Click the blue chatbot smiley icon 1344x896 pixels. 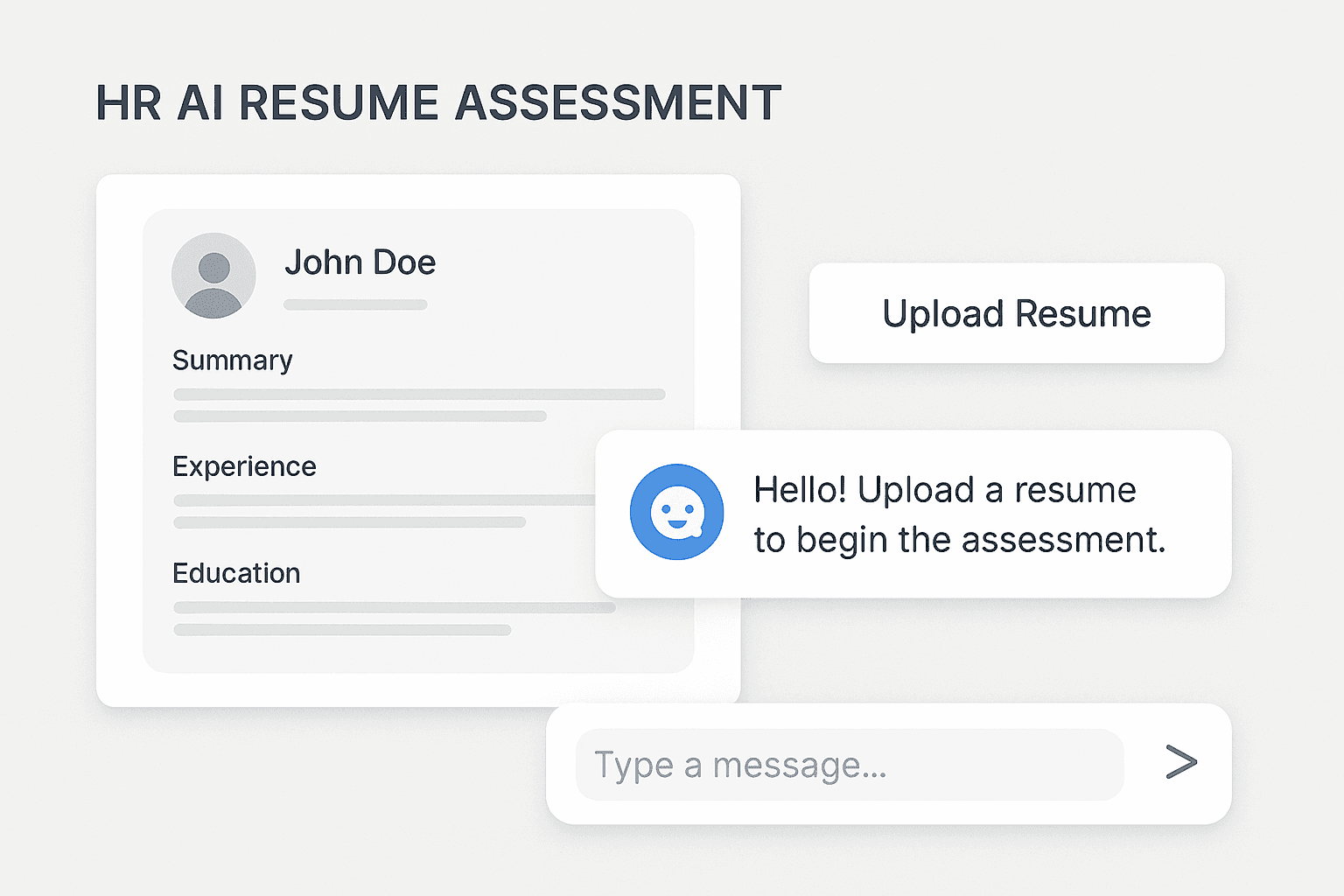point(676,512)
